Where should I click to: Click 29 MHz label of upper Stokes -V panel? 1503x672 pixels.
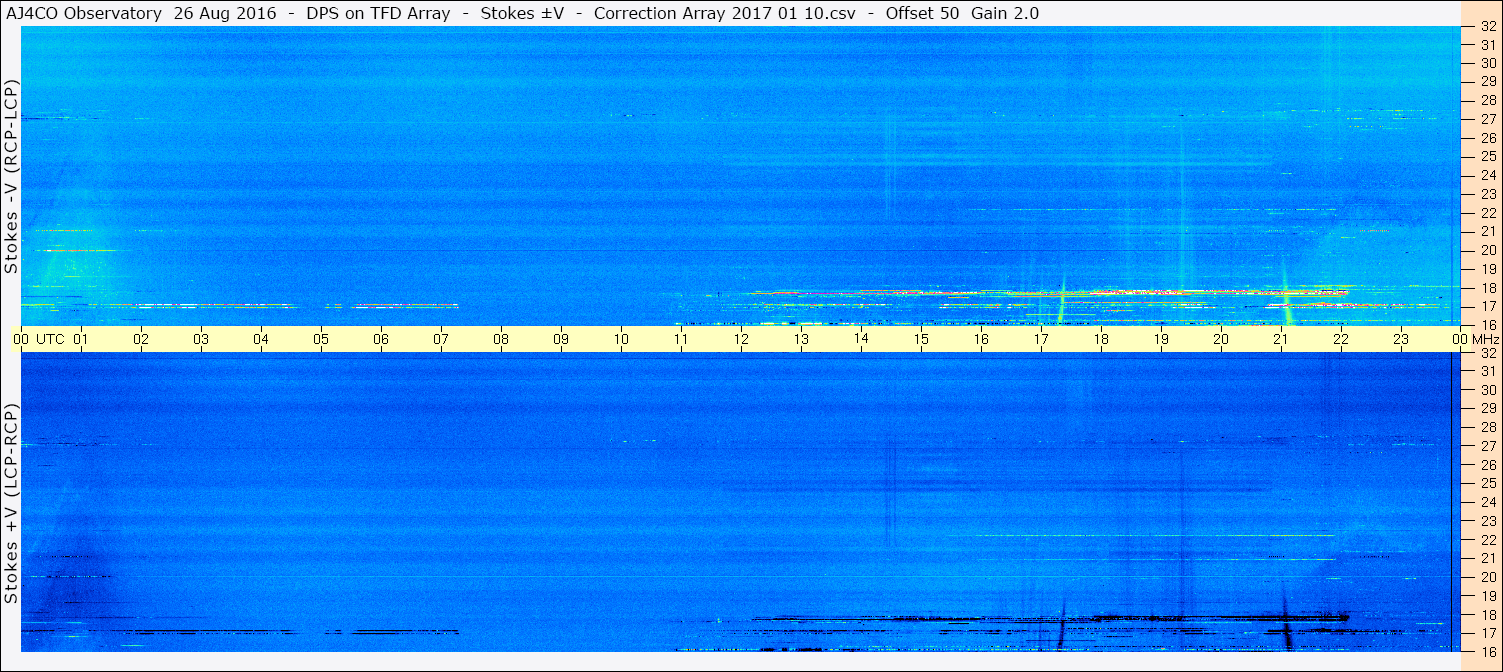pos(1488,82)
